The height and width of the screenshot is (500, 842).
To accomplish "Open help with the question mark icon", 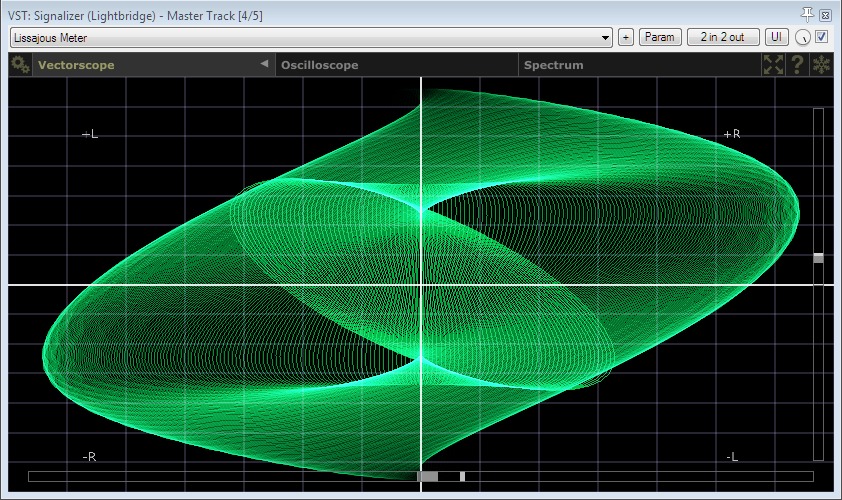I will click(797, 65).
